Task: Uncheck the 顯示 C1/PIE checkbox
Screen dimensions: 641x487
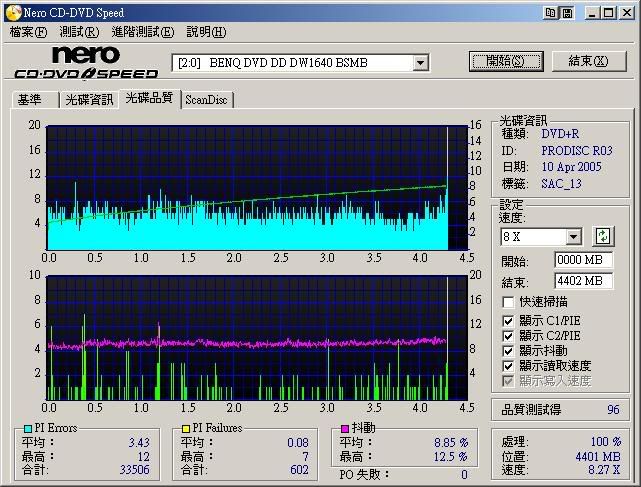Action: tap(509, 321)
